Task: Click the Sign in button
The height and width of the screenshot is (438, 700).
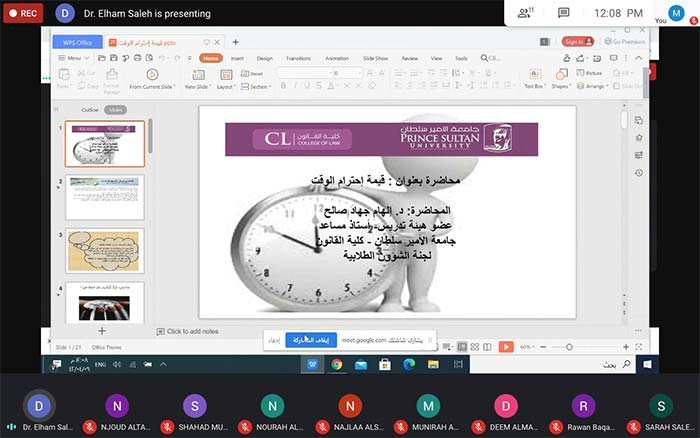Action: point(578,42)
